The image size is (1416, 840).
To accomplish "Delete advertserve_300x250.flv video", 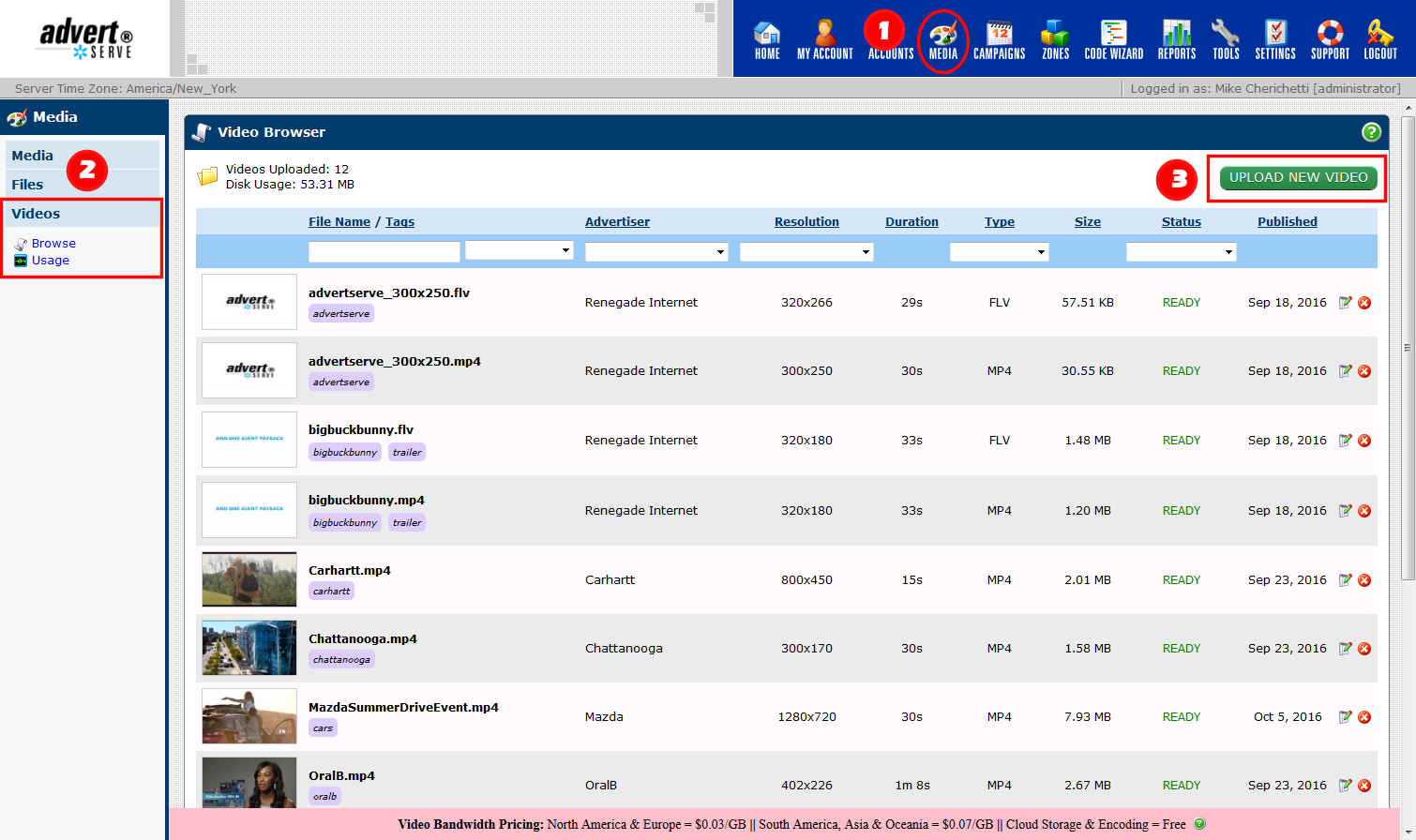I will pyautogui.click(x=1364, y=303).
